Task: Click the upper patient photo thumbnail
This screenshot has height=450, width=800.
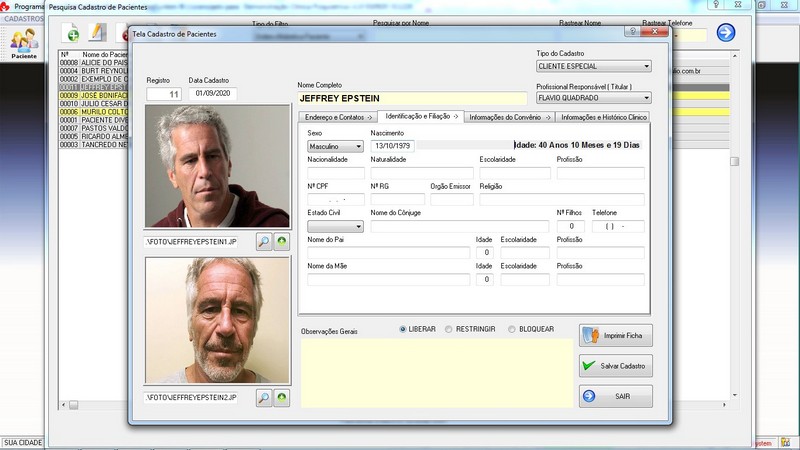Action: tap(217, 166)
